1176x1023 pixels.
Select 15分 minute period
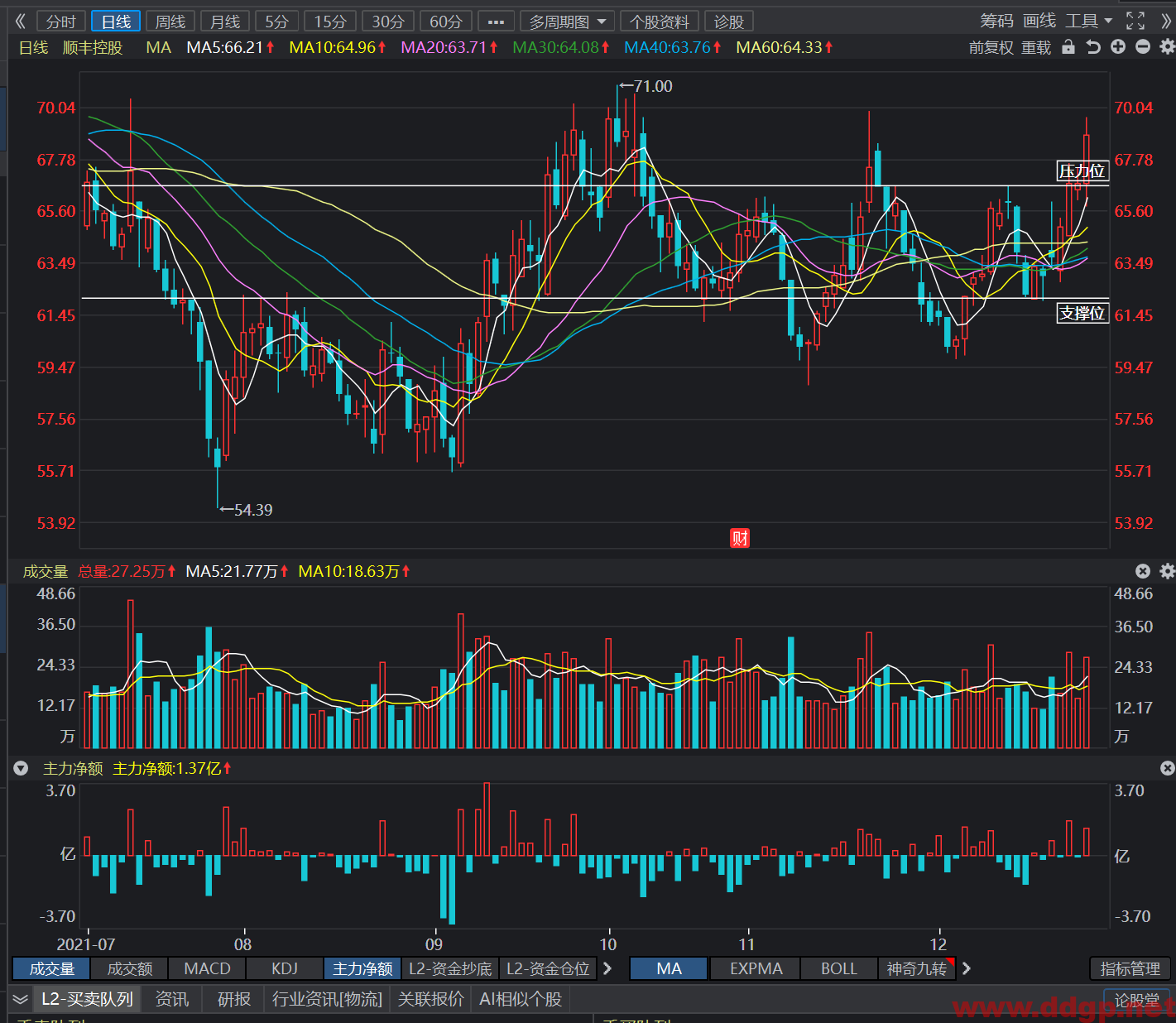pyautogui.click(x=330, y=22)
